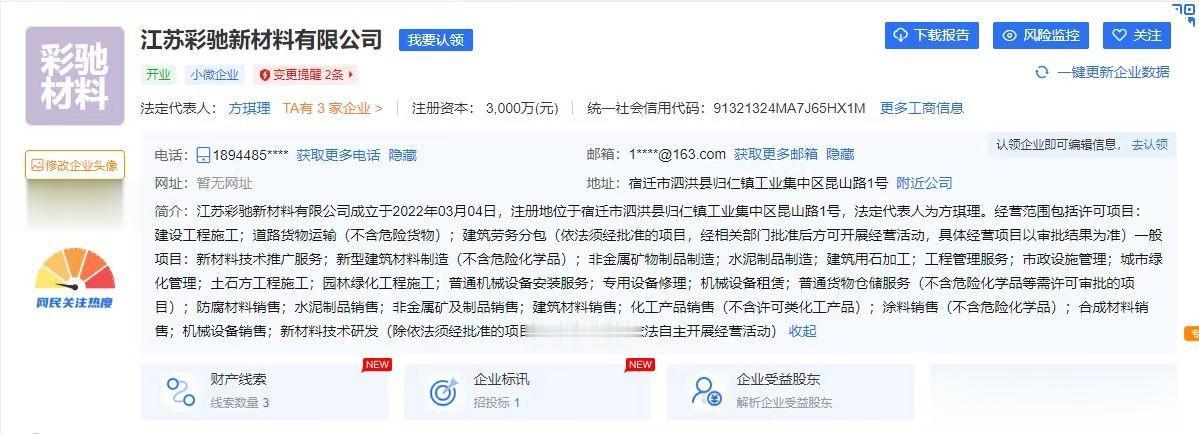
Task: Hide email via 隐藏 link
Action: click(840, 154)
